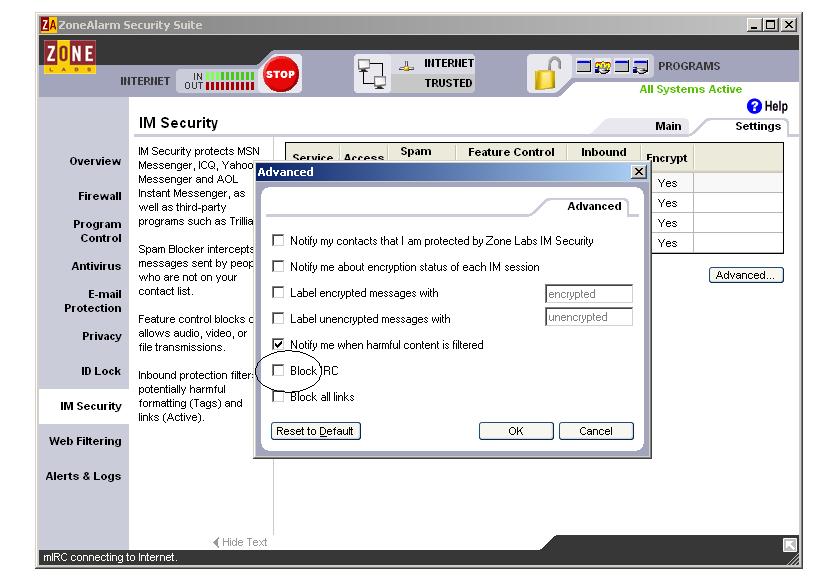Confirm the Advanced dialog with OK
The height and width of the screenshot is (582, 827).
point(516,431)
